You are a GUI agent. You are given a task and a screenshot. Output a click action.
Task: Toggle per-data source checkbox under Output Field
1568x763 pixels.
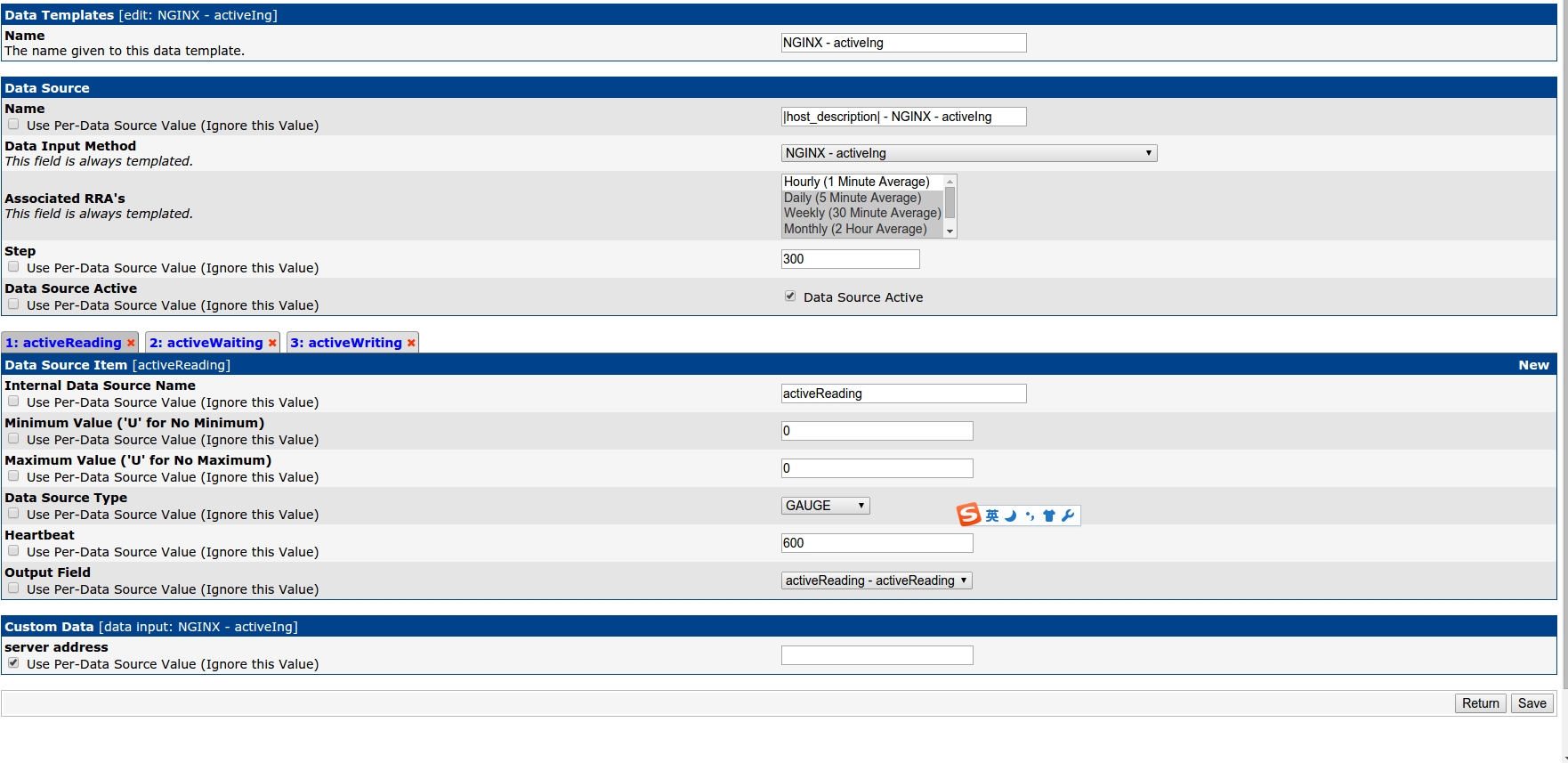13,588
